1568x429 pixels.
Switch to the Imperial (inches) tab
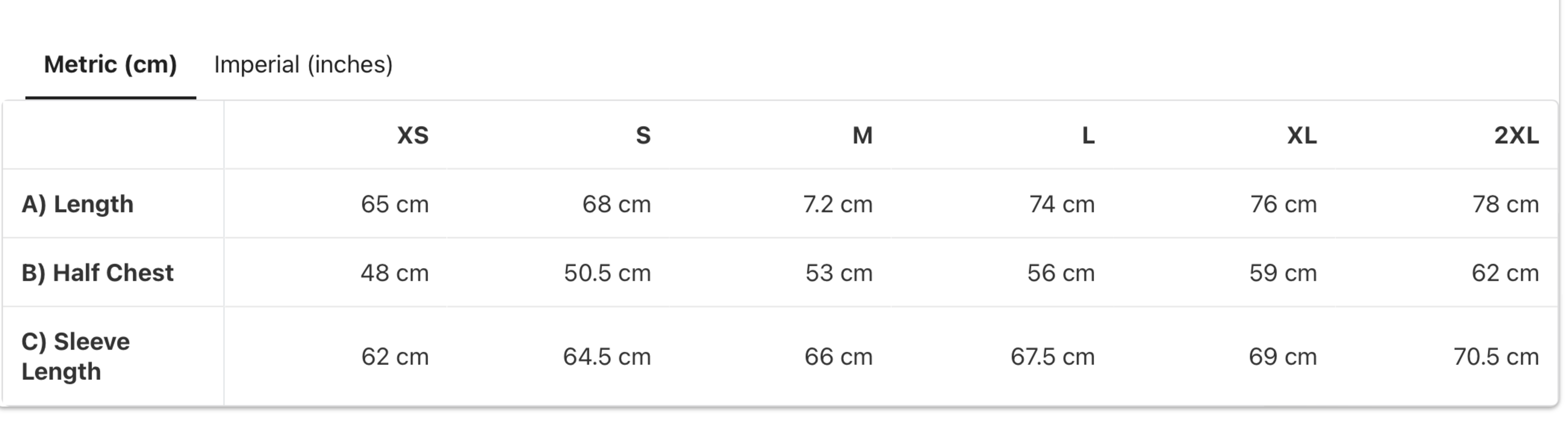(303, 65)
